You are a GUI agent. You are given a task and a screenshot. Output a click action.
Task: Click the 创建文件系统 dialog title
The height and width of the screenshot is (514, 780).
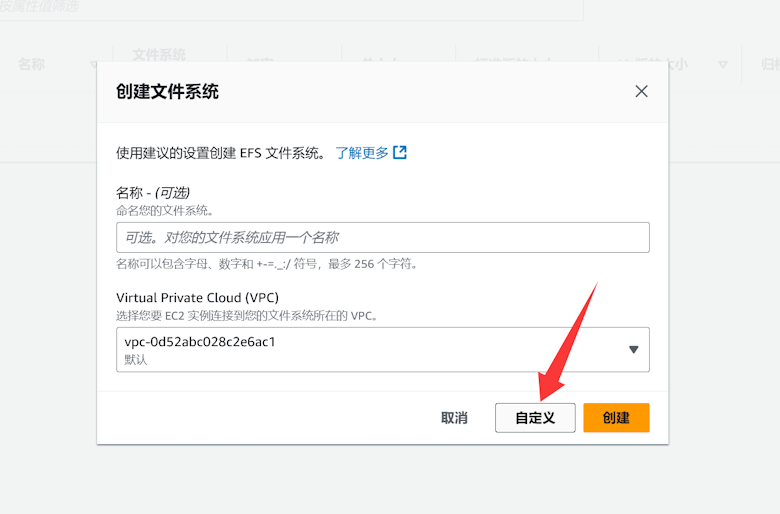167,92
